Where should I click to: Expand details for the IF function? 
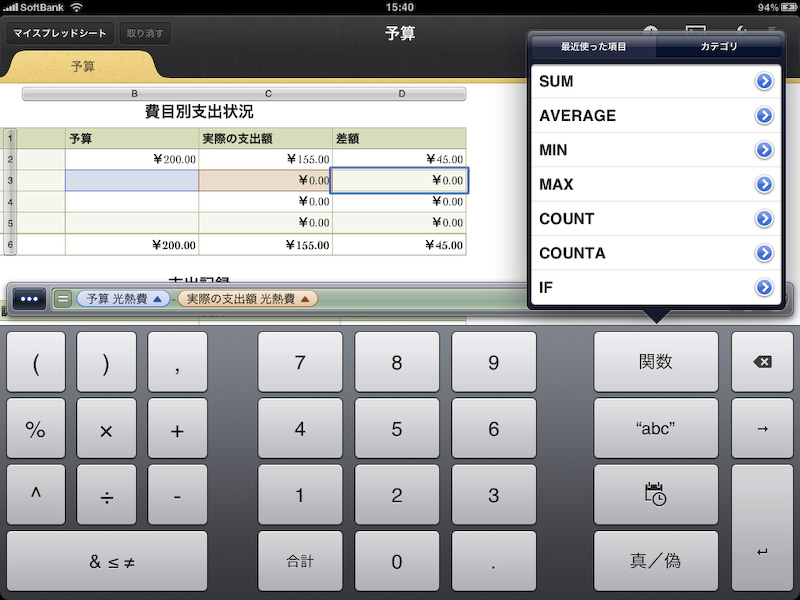tap(764, 287)
